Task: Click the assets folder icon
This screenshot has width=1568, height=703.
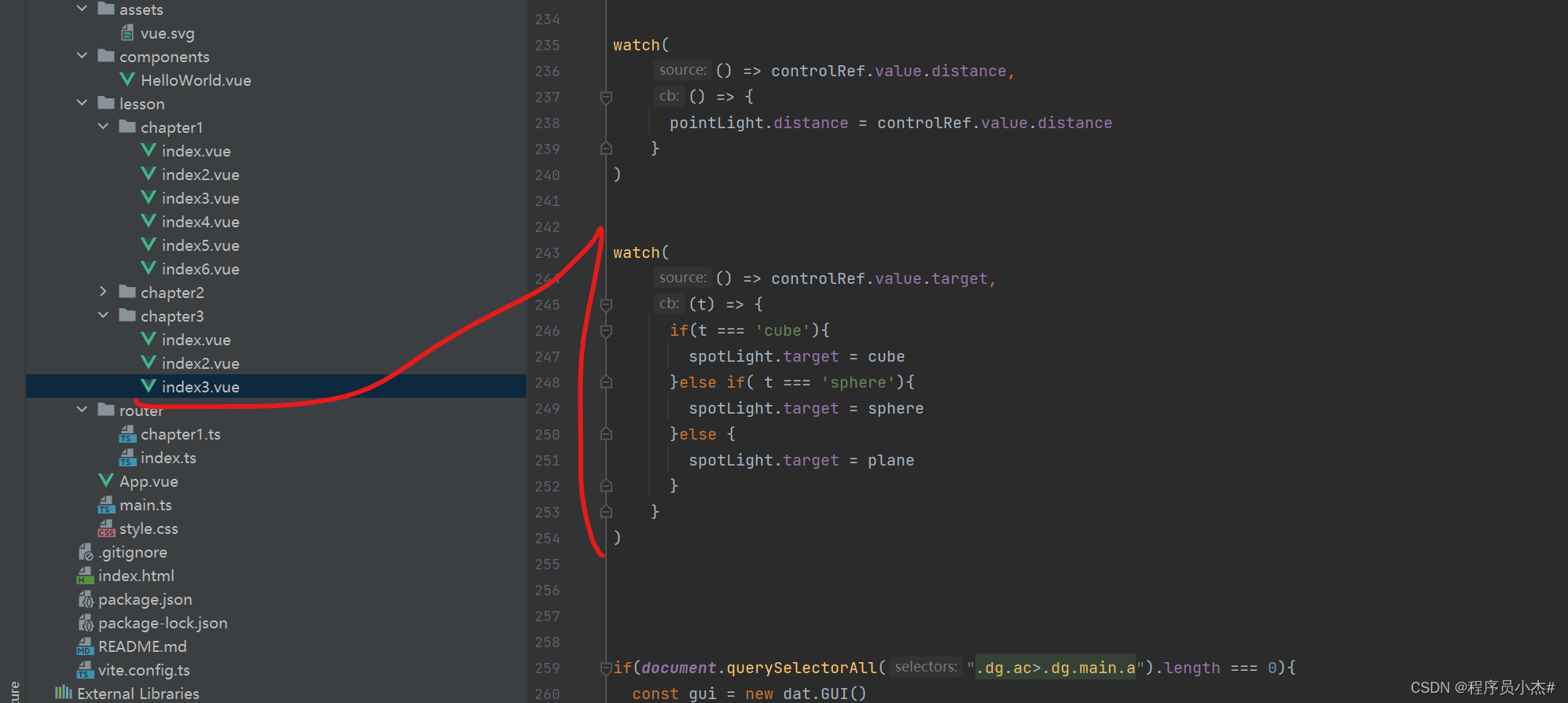Action: tap(106, 9)
